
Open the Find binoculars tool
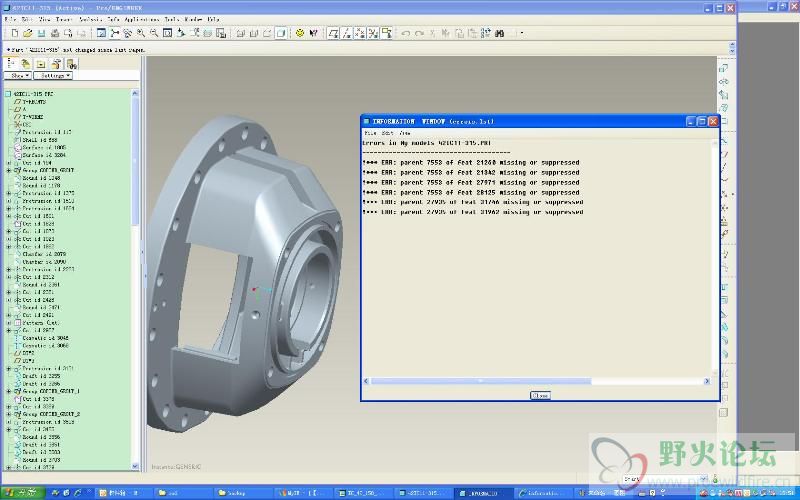pyautogui.click(x=499, y=33)
